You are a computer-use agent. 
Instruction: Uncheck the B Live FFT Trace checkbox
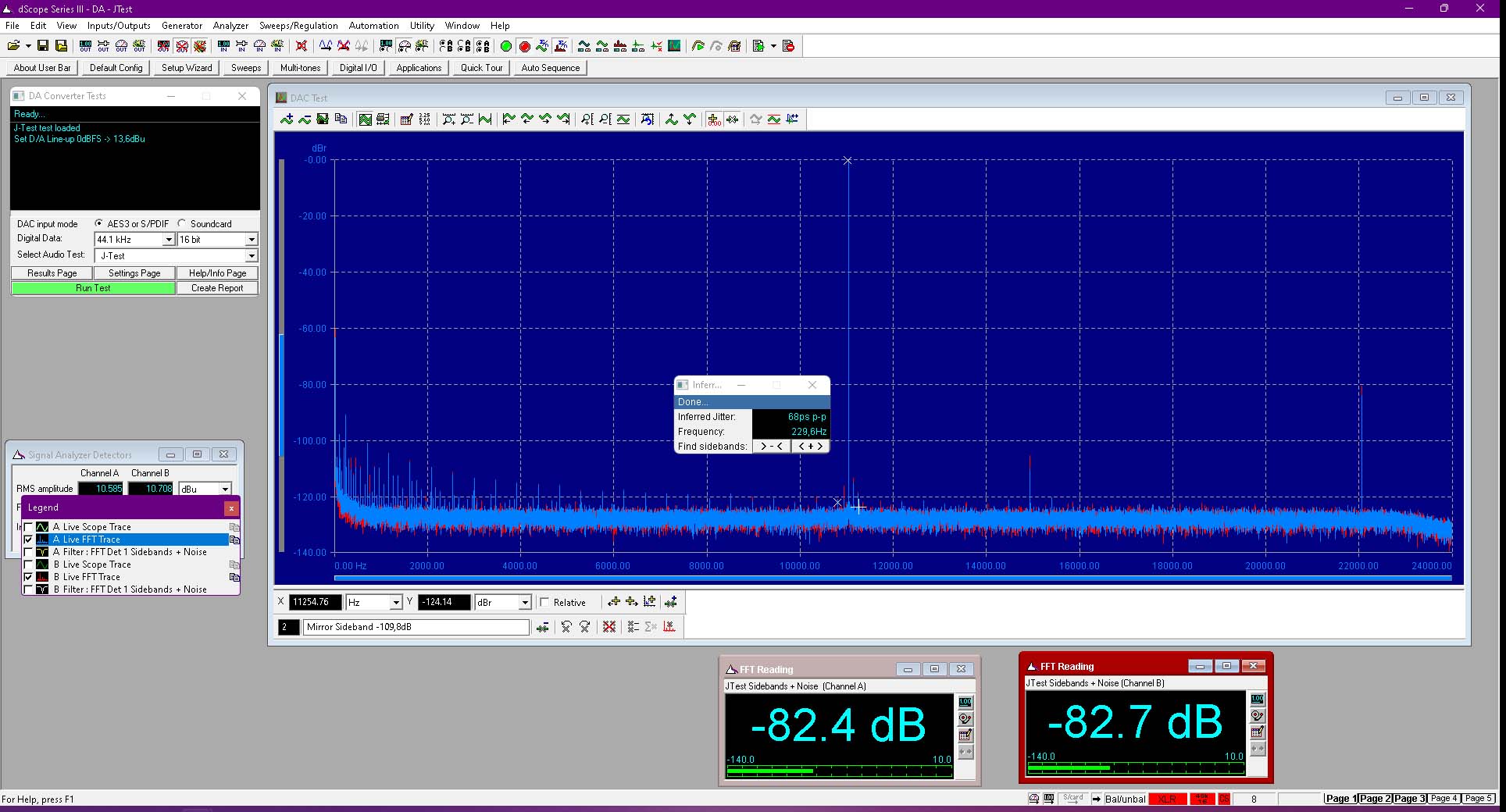[x=29, y=577]
